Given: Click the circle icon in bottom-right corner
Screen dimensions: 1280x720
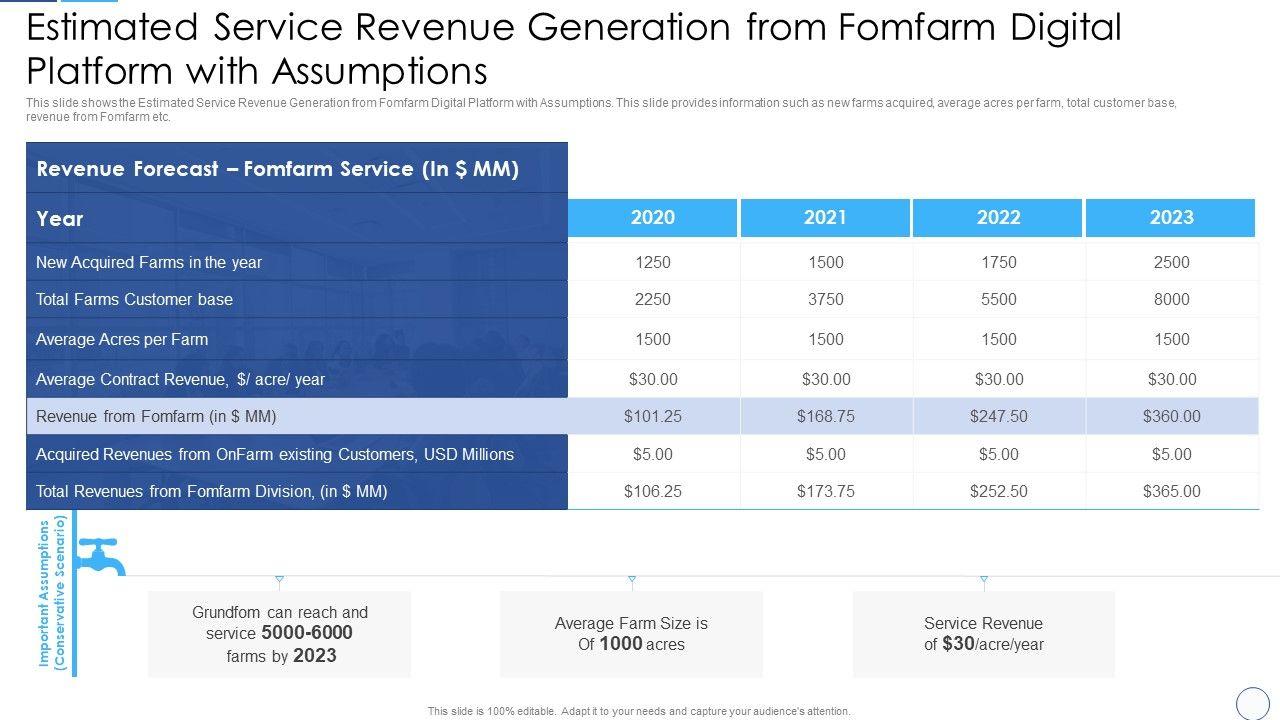Looking at the screenshot, I should (1252, 703).
